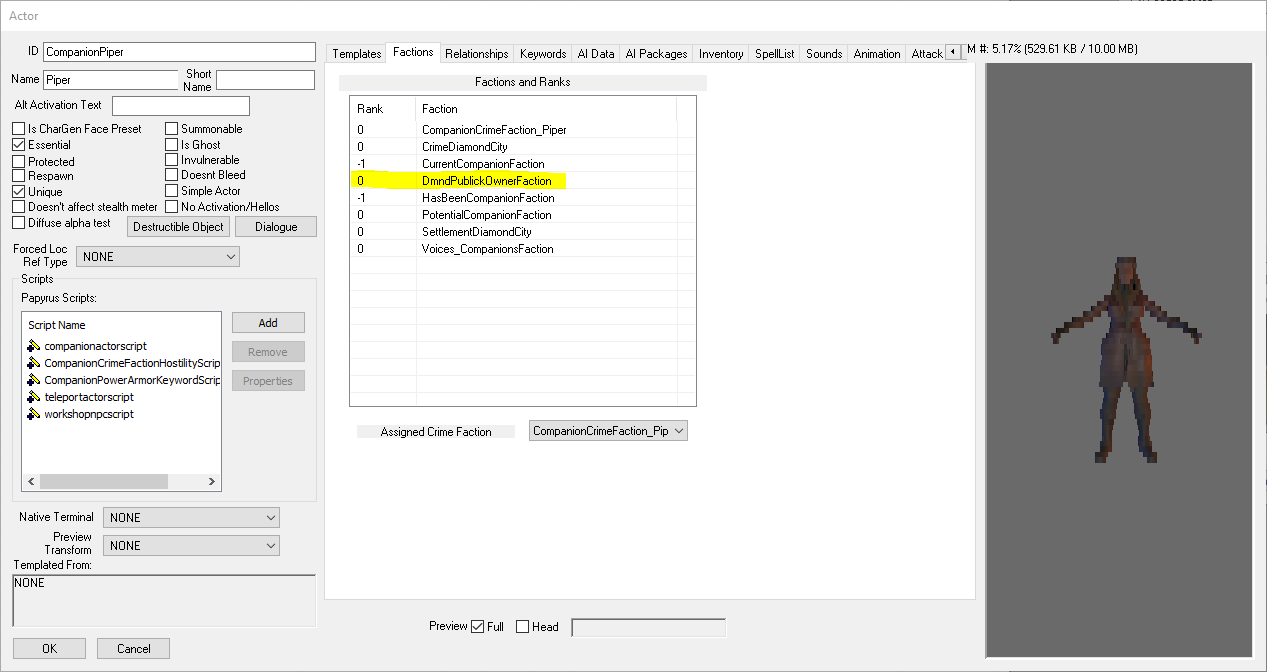Image resolution: width=1267 pixels, height=672 pixels.
Task: Click the workshopnpcscript script icon
Action: pos(34,414)
